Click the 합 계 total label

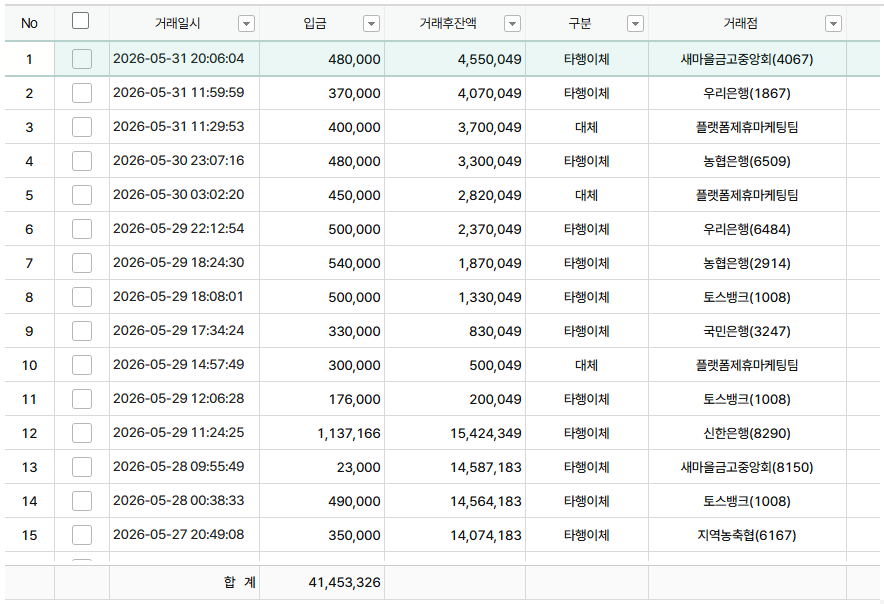coord(240,582)
